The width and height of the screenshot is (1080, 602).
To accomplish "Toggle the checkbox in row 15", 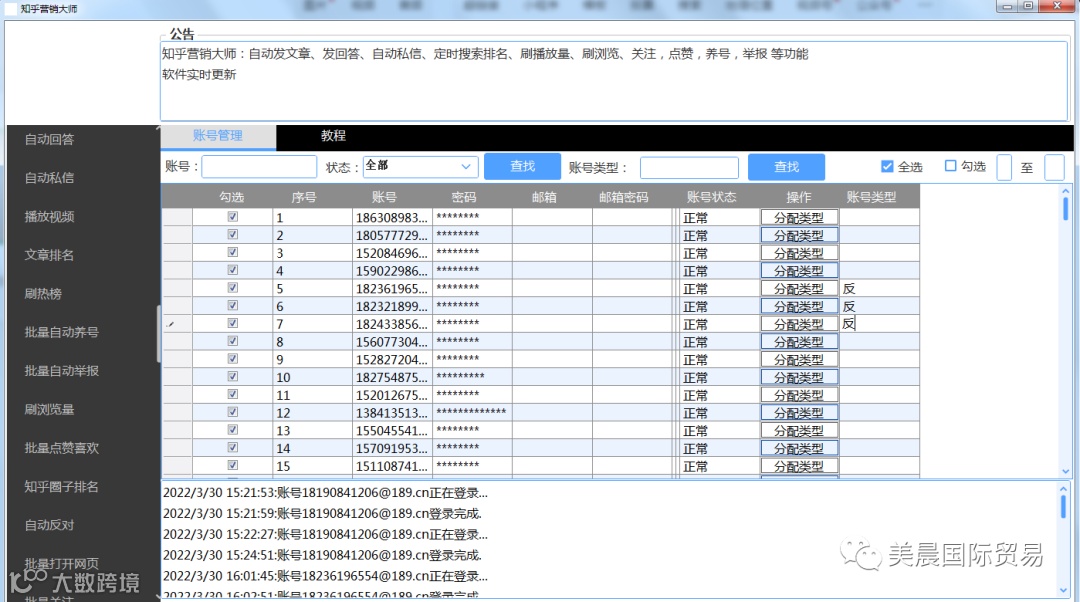I will 233,465.
